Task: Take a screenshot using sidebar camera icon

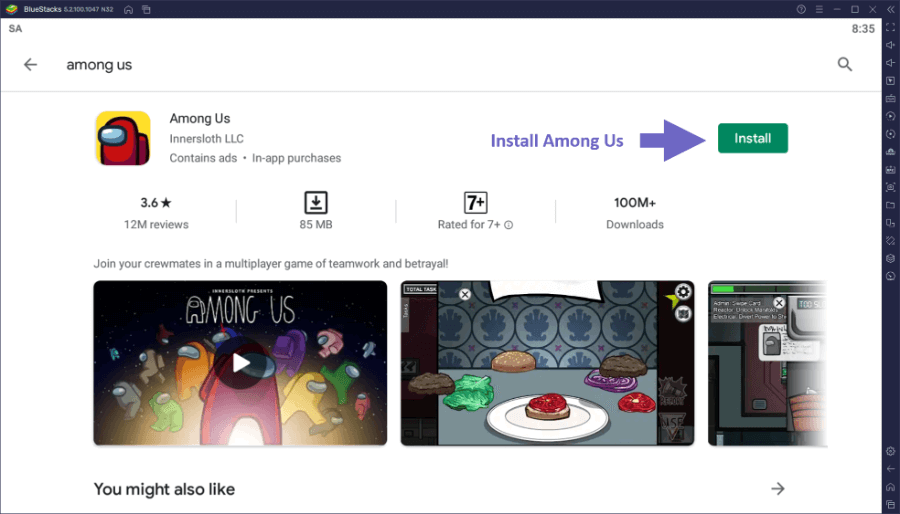Action: pyautogui.click(x=890, y=188)
